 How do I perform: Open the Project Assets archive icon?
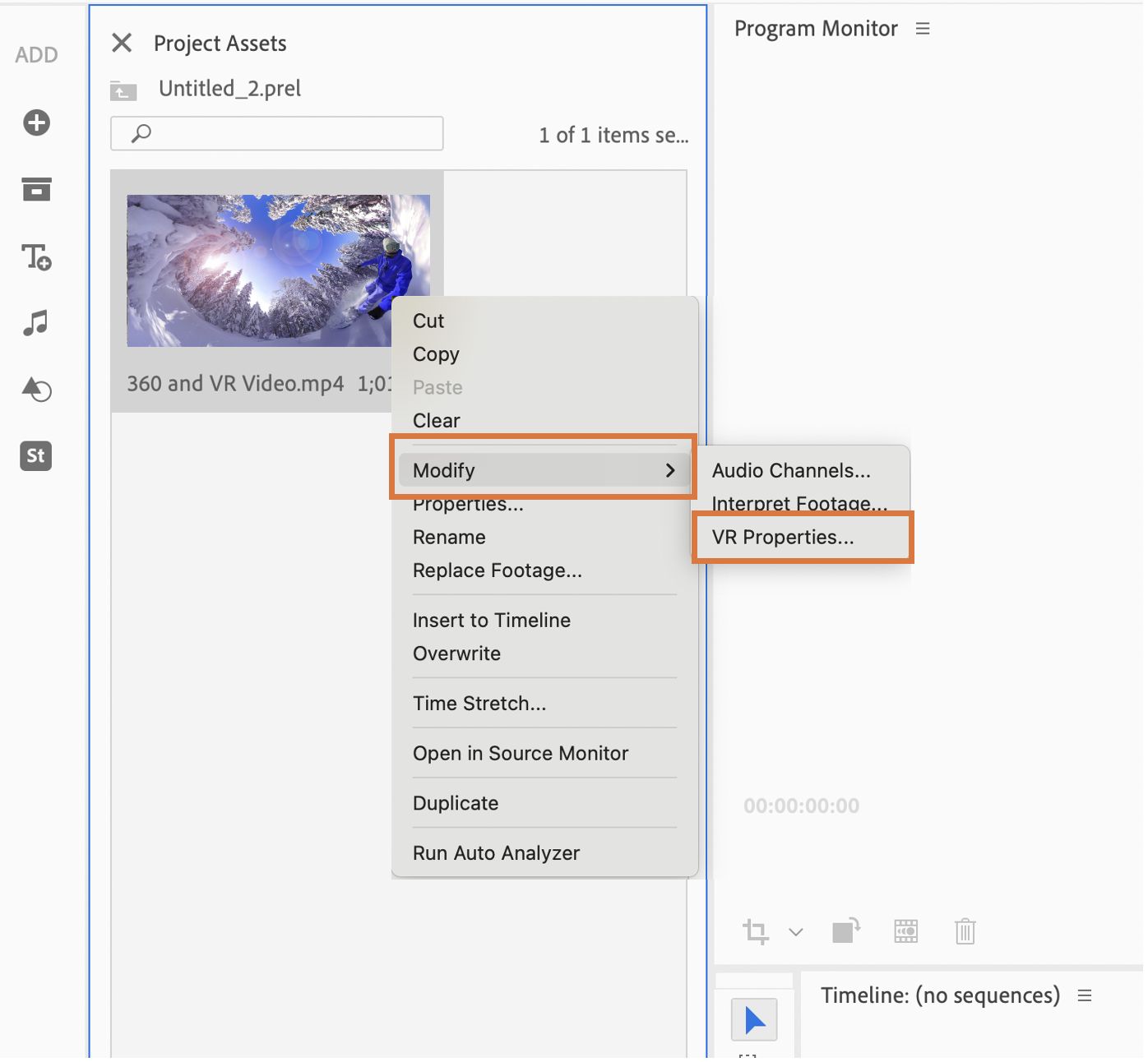(36, 190)
